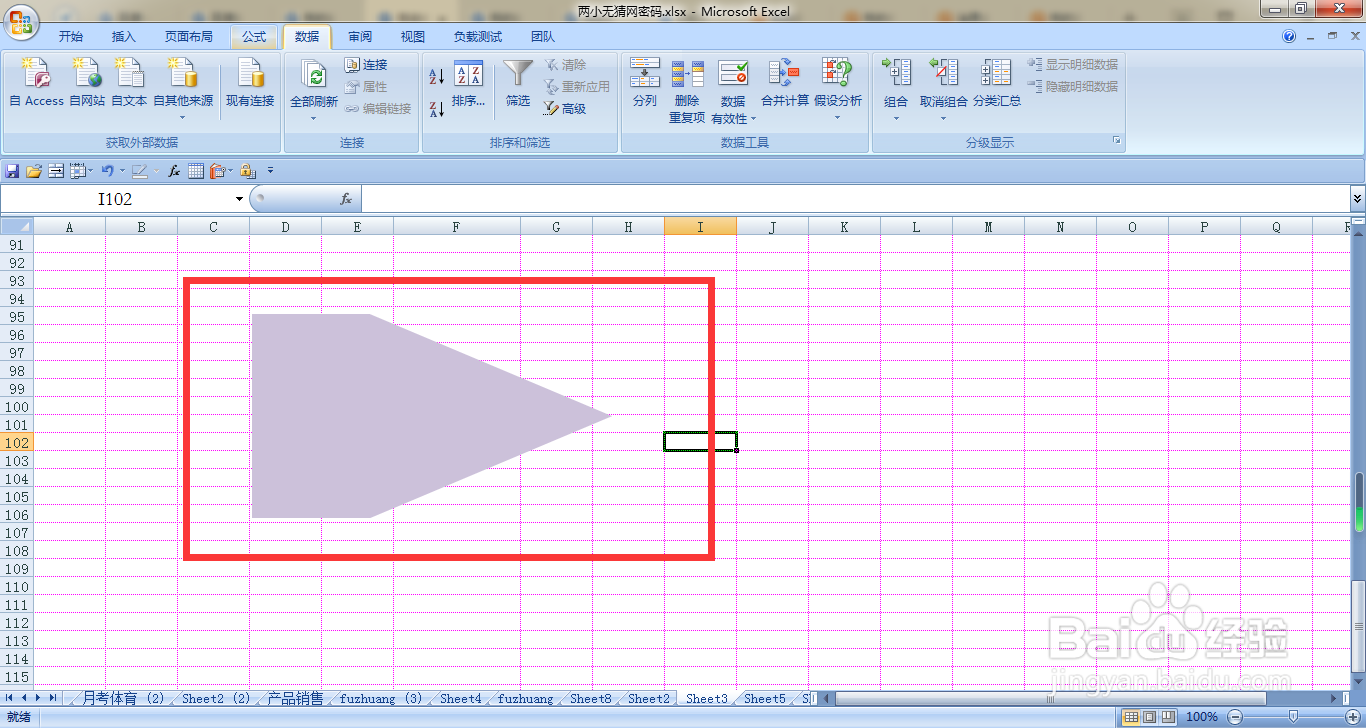Click the Open folder icon in quick access
This screenshot has width=1366, height=728.
pyautogui.click(x=34, y=171)
